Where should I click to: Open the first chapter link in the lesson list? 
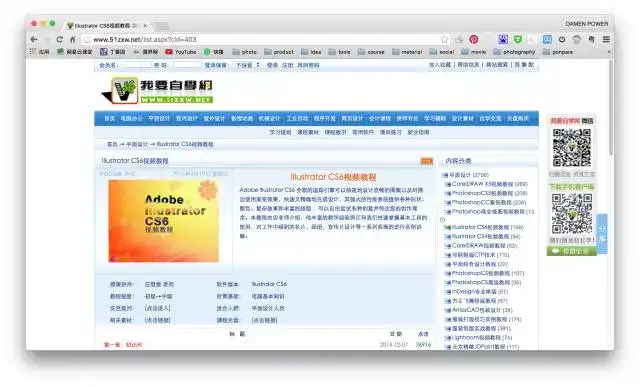[x=123, y=345]
